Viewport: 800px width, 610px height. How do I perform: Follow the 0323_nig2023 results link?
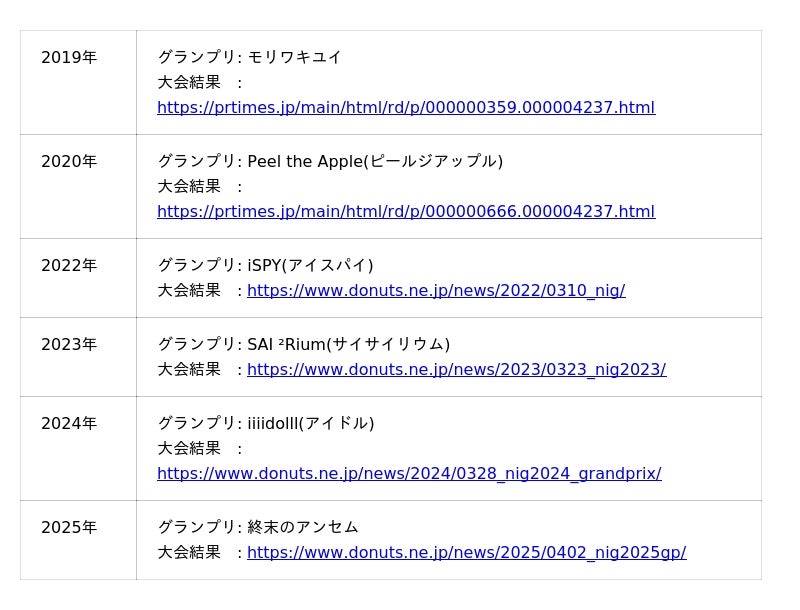tap(456, 370)
